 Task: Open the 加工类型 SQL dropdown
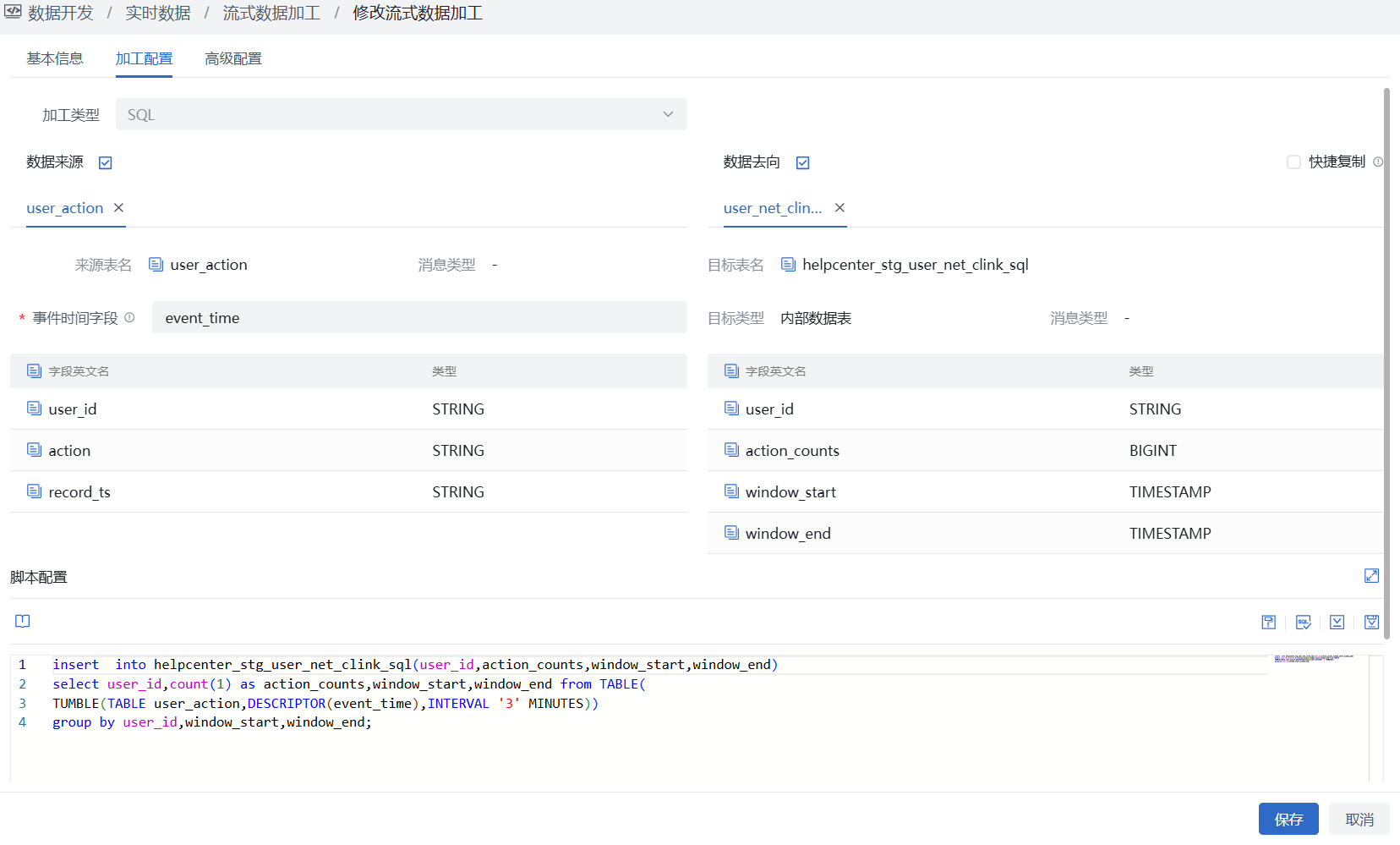pyautogui.click(x=401, y=114)
